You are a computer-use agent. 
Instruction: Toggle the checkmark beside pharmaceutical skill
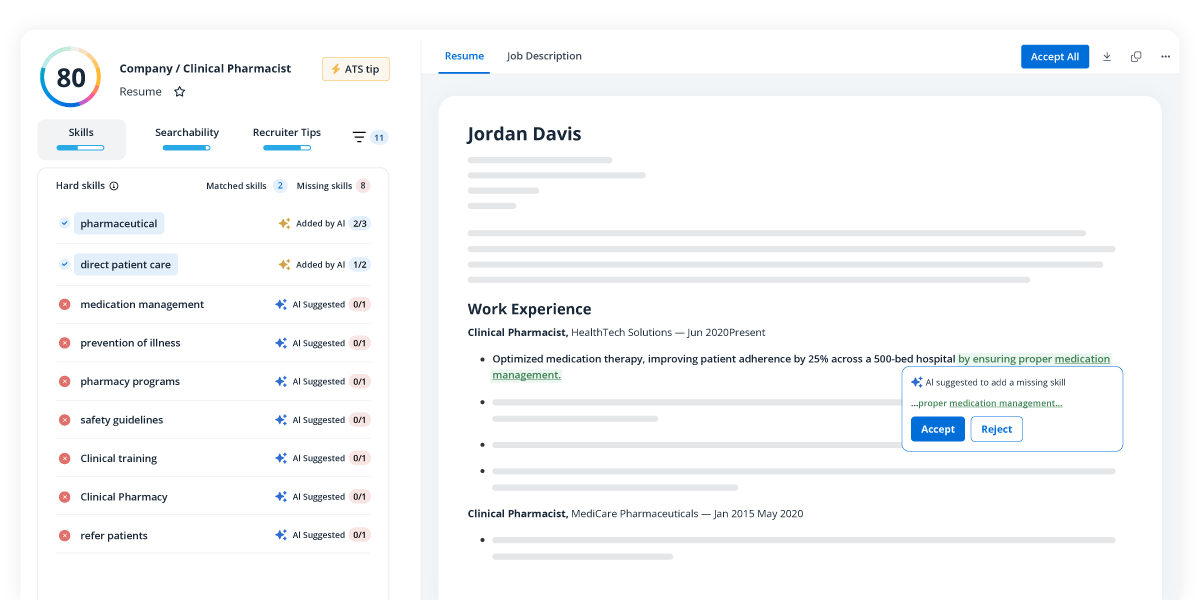65,224
